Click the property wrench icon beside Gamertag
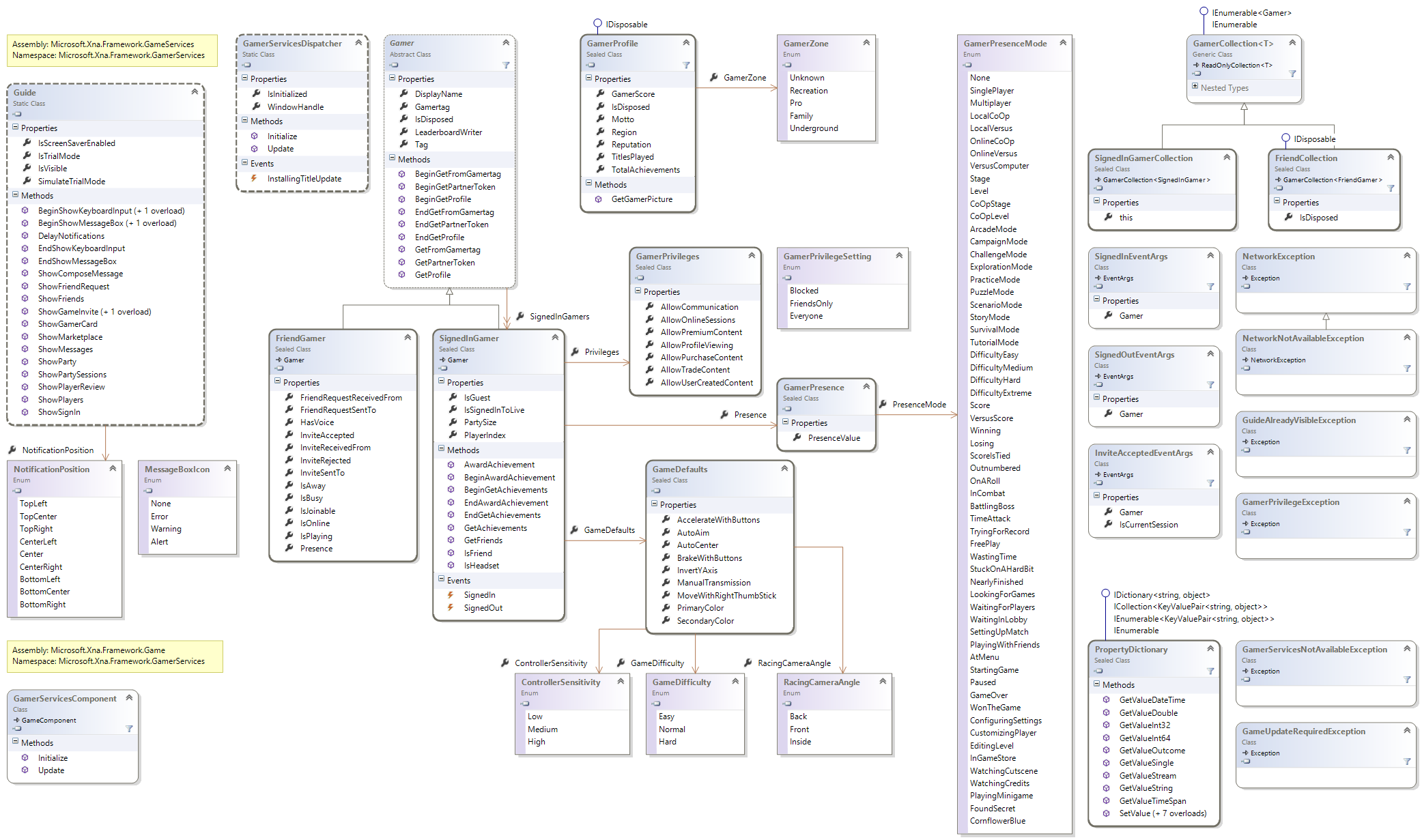The width and height of the screenshot is (1422, 840). pos(403,107)
